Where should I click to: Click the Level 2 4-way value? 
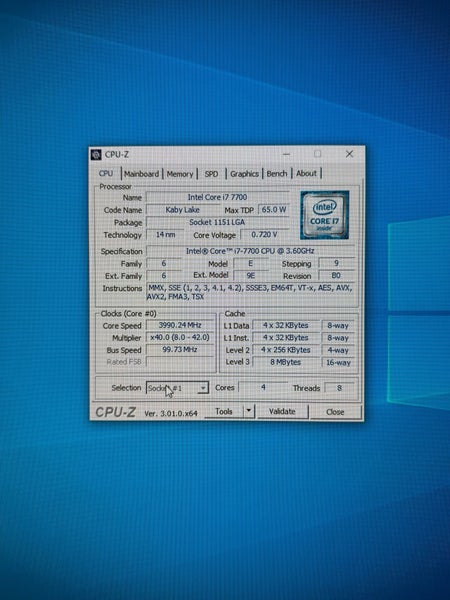(339, 350)
